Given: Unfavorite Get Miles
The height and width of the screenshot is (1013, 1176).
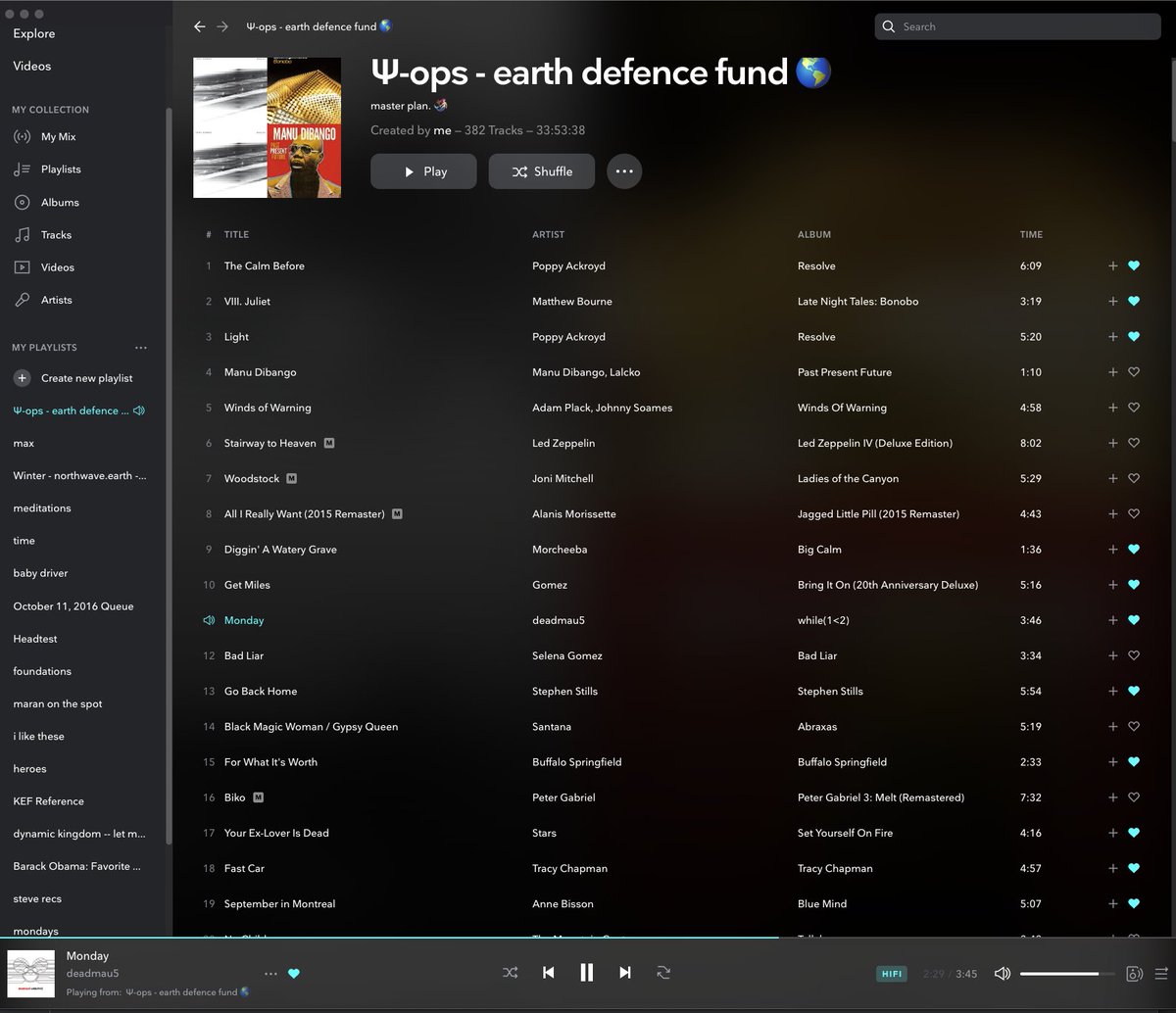Looking at the screenshot, I should point(1134,585).
